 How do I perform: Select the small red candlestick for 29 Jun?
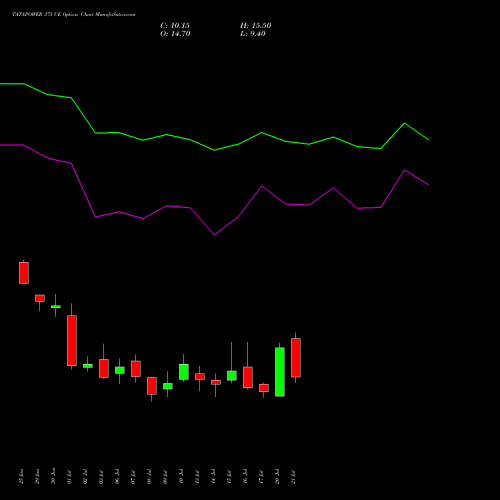coord(40,298)
